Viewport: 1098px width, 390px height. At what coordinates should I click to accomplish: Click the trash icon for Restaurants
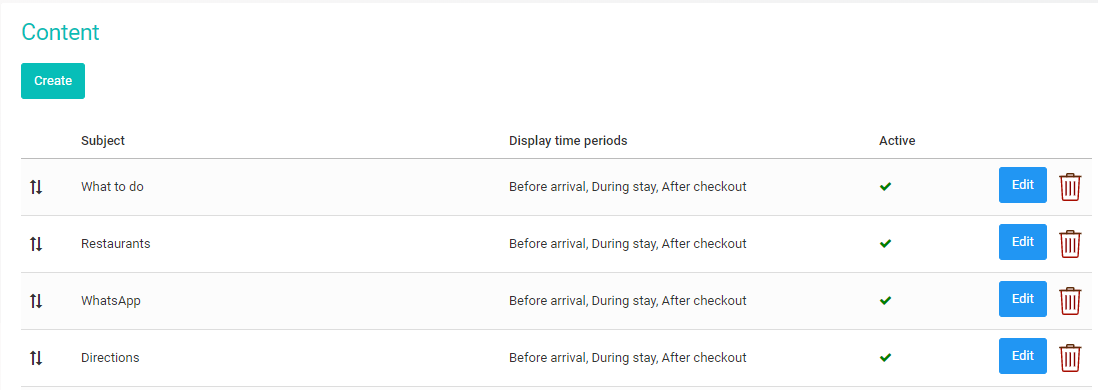[x=1069, y=244]
